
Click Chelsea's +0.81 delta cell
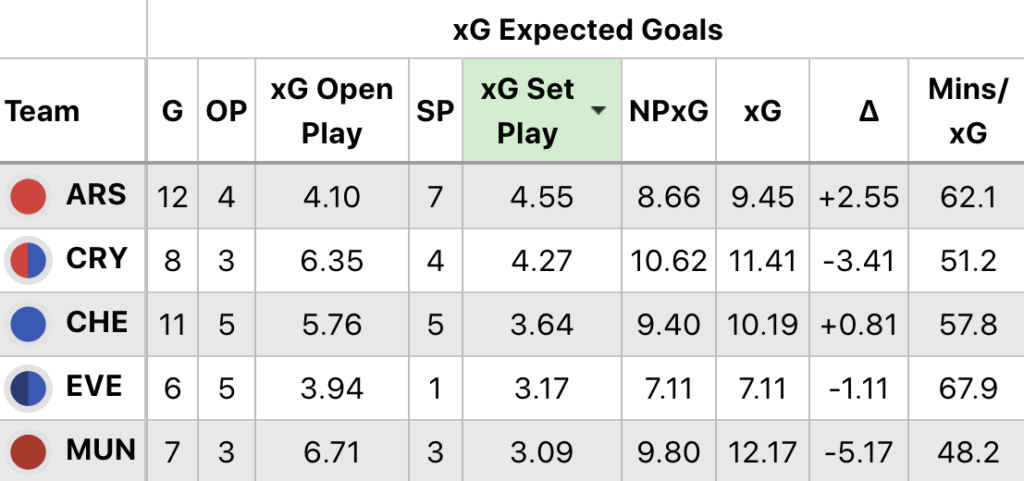(859, 324)
